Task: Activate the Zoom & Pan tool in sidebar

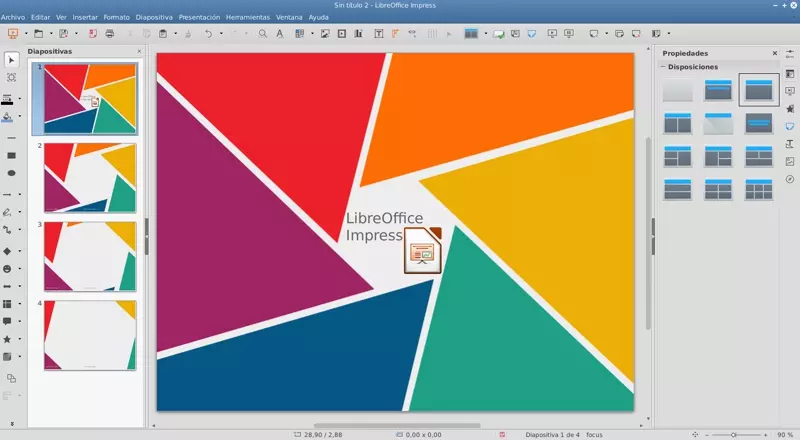Action: (11, 78)
